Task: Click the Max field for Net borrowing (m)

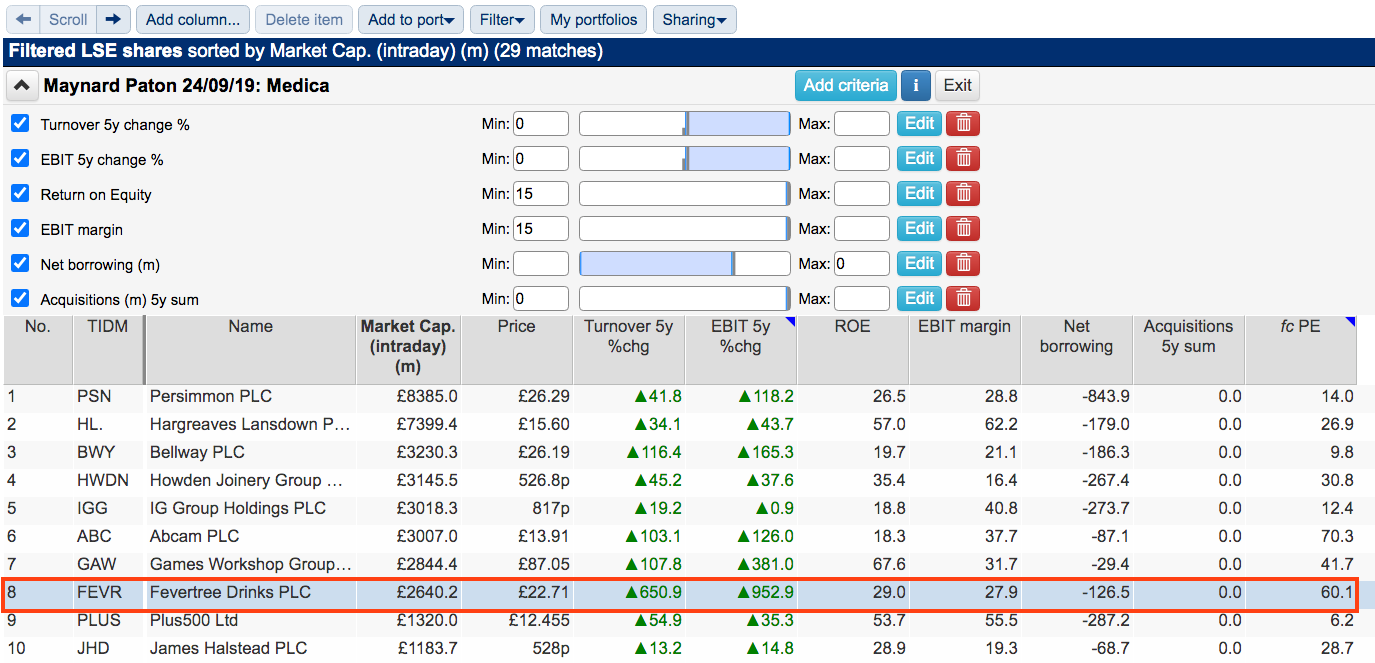Action: pyautogui.click(x=862, y=264)
